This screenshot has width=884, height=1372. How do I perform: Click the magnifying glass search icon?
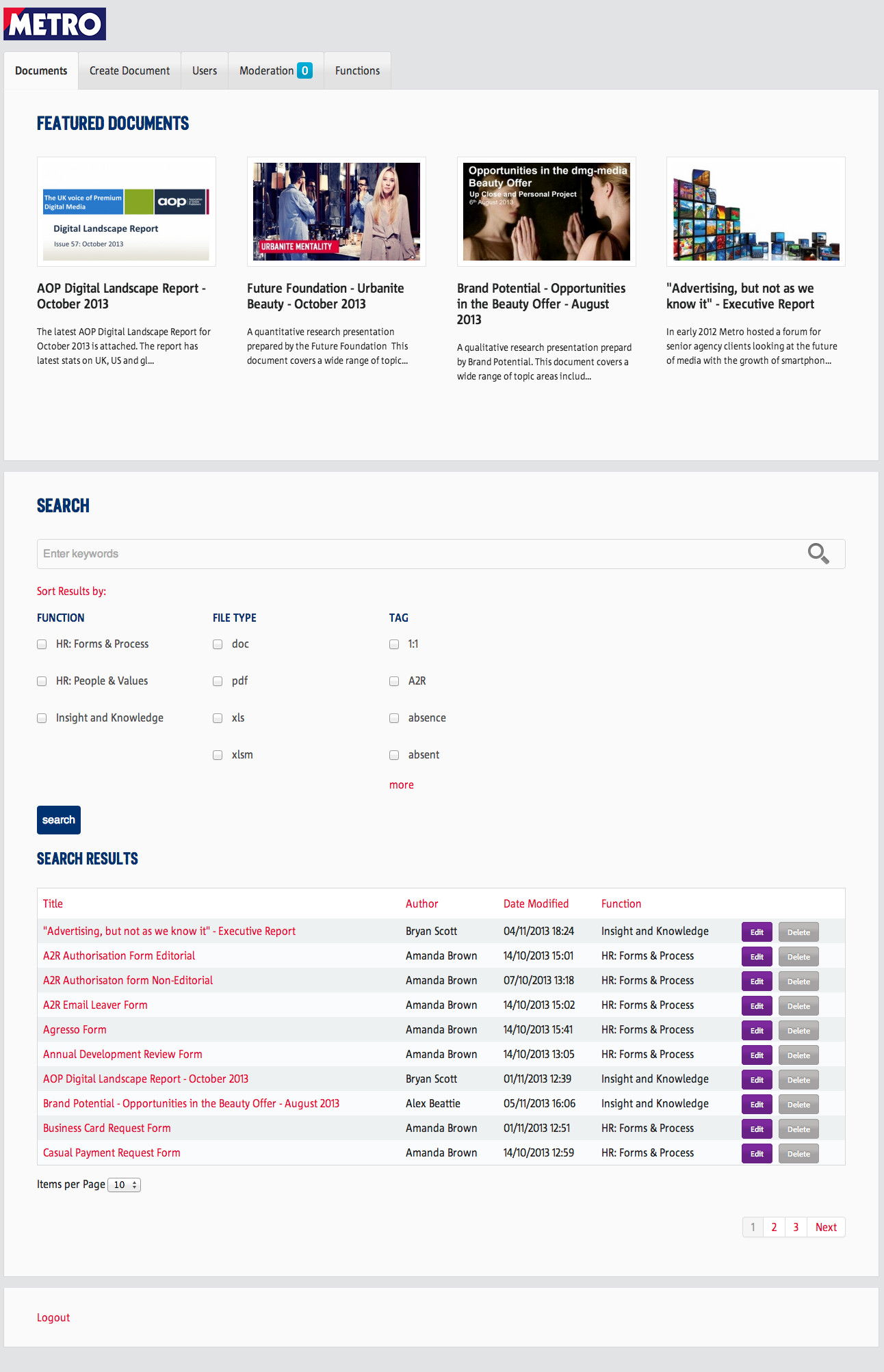818,553
